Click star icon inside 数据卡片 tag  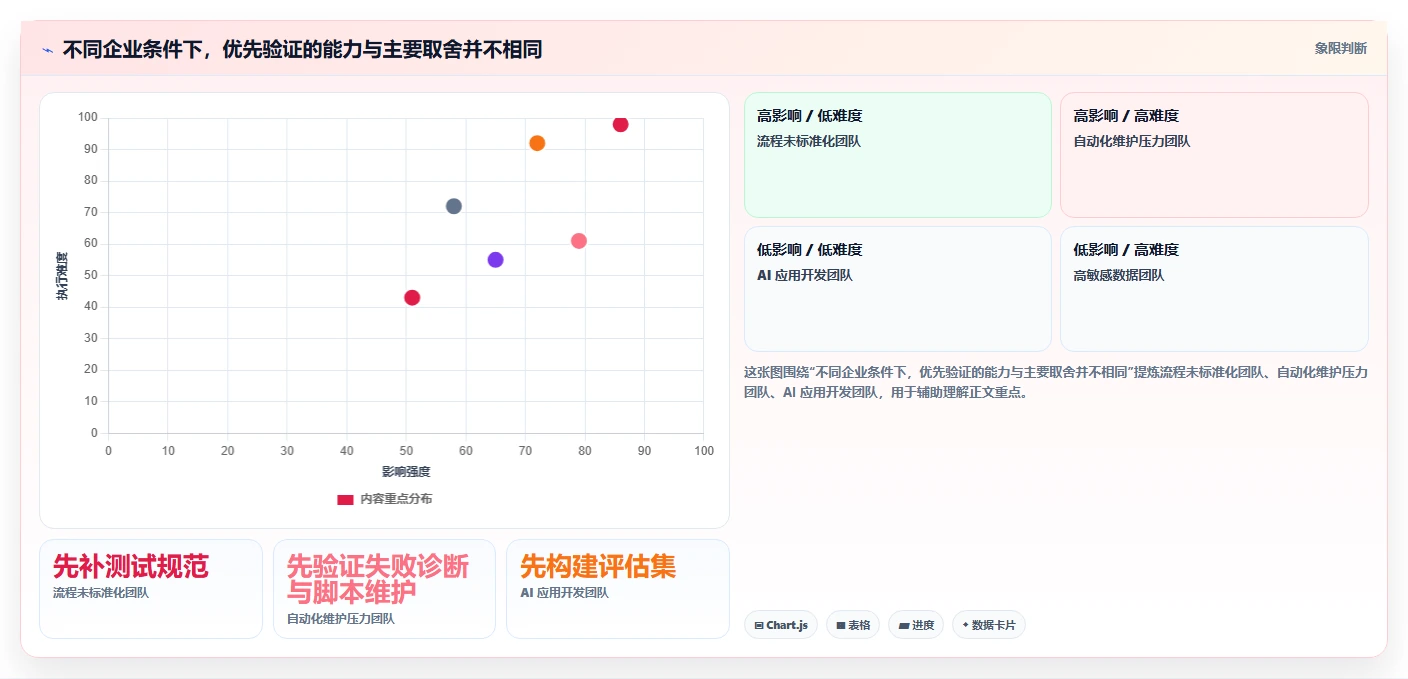click(x=965, y=625)
